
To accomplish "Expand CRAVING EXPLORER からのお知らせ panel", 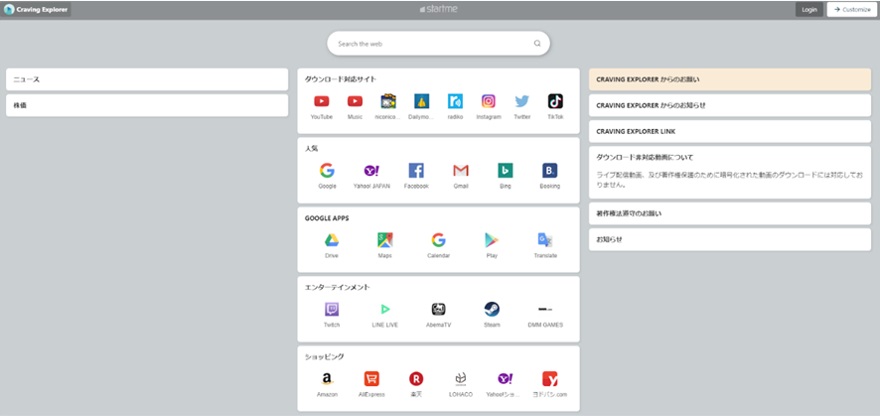I will tap(730, 106).
